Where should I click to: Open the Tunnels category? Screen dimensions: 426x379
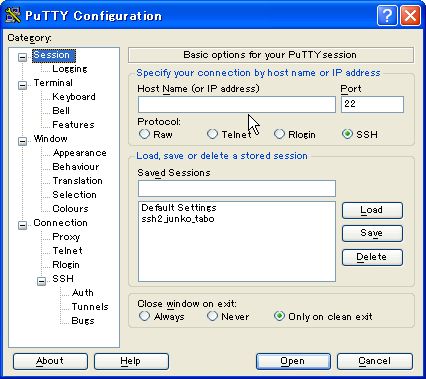[90, 307]
